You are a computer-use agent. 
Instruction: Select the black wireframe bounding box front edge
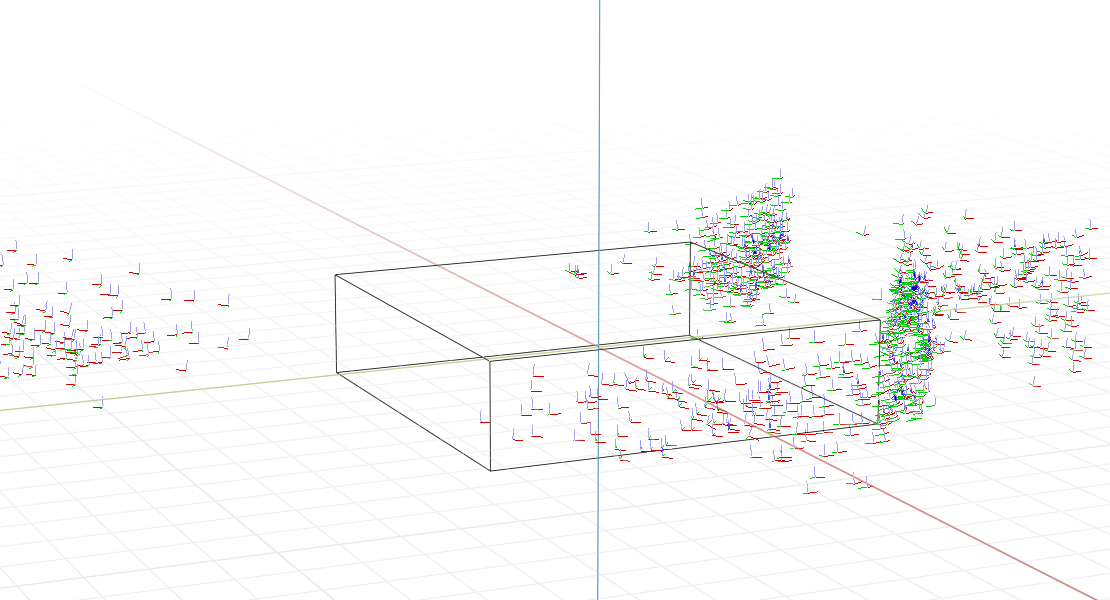(x=490, y=415)
